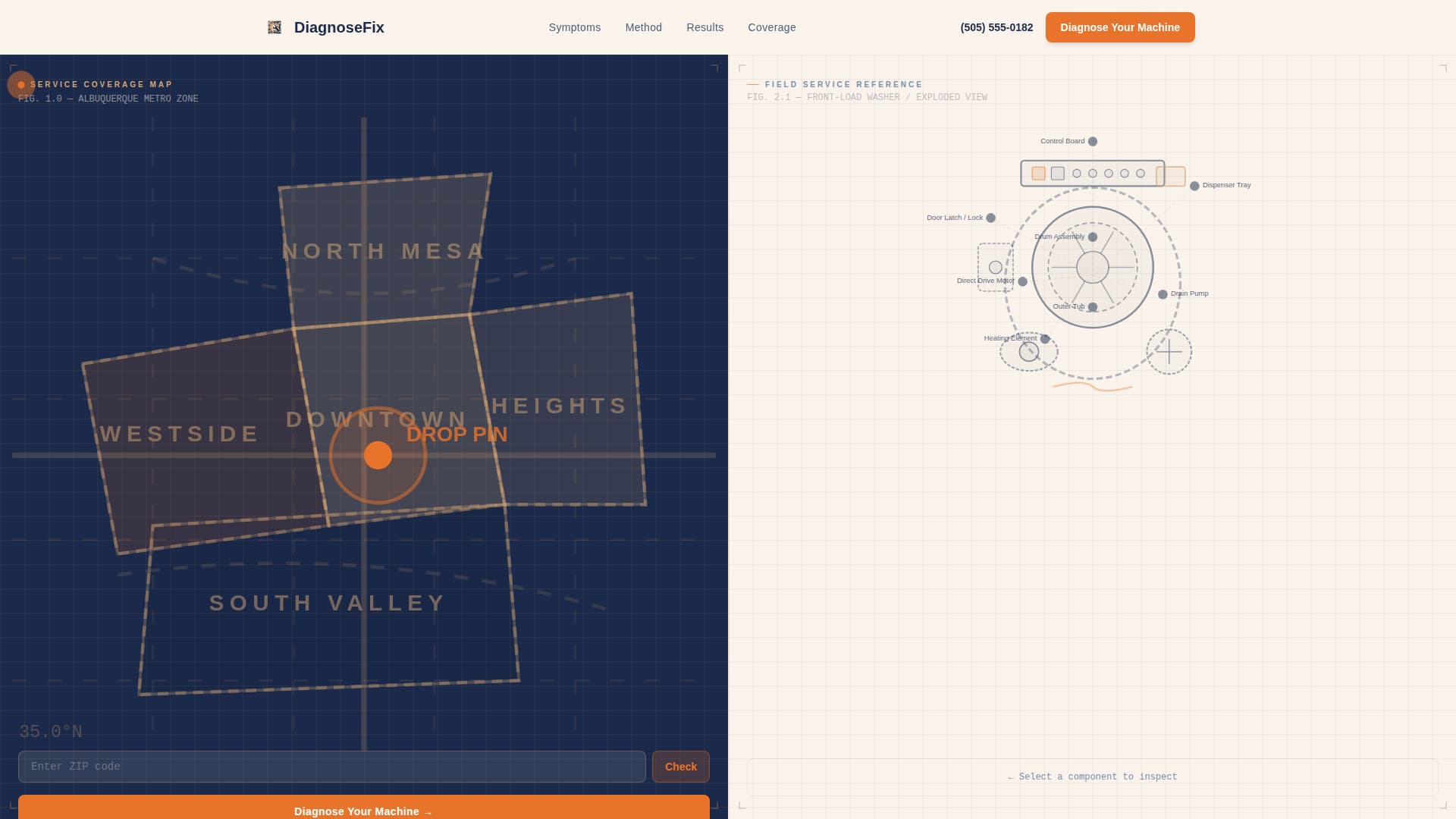
Task: Go to the Method section
Action: [x=644, y=27]
